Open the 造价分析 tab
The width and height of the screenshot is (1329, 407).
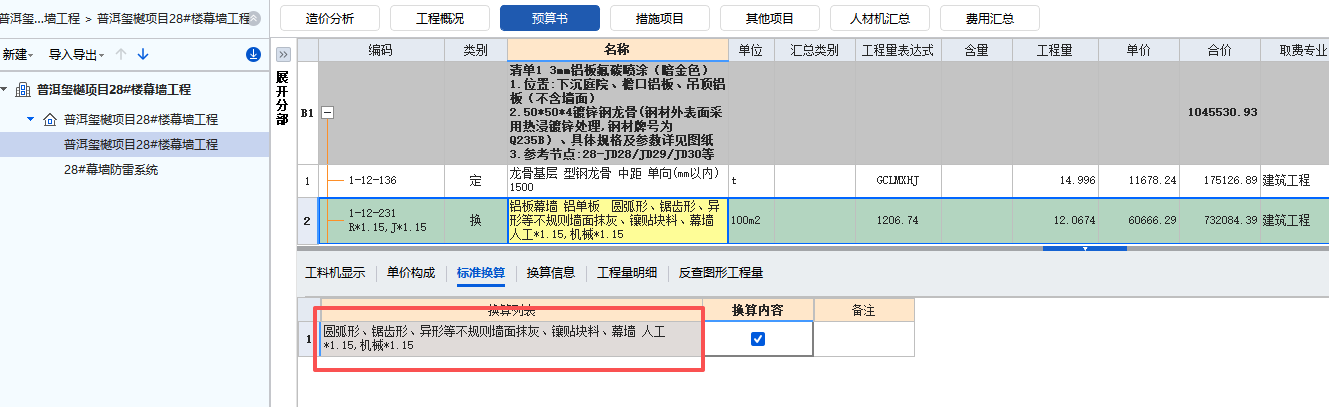pyautogui.click(x=329, y=18)
